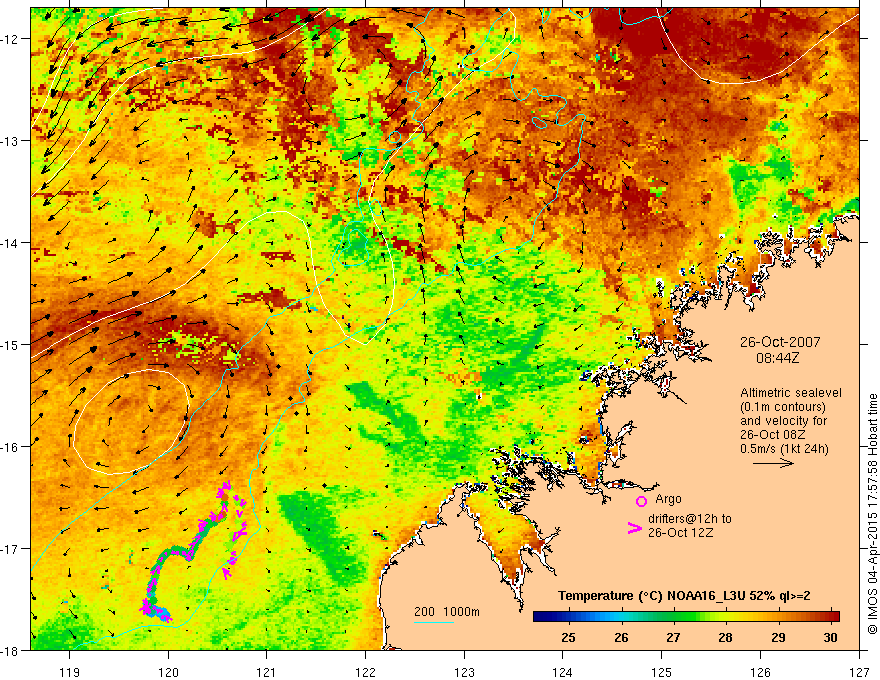Click the dark red end of the color bar
This screenshot has height=680, width=880.
tap(833, 617)
